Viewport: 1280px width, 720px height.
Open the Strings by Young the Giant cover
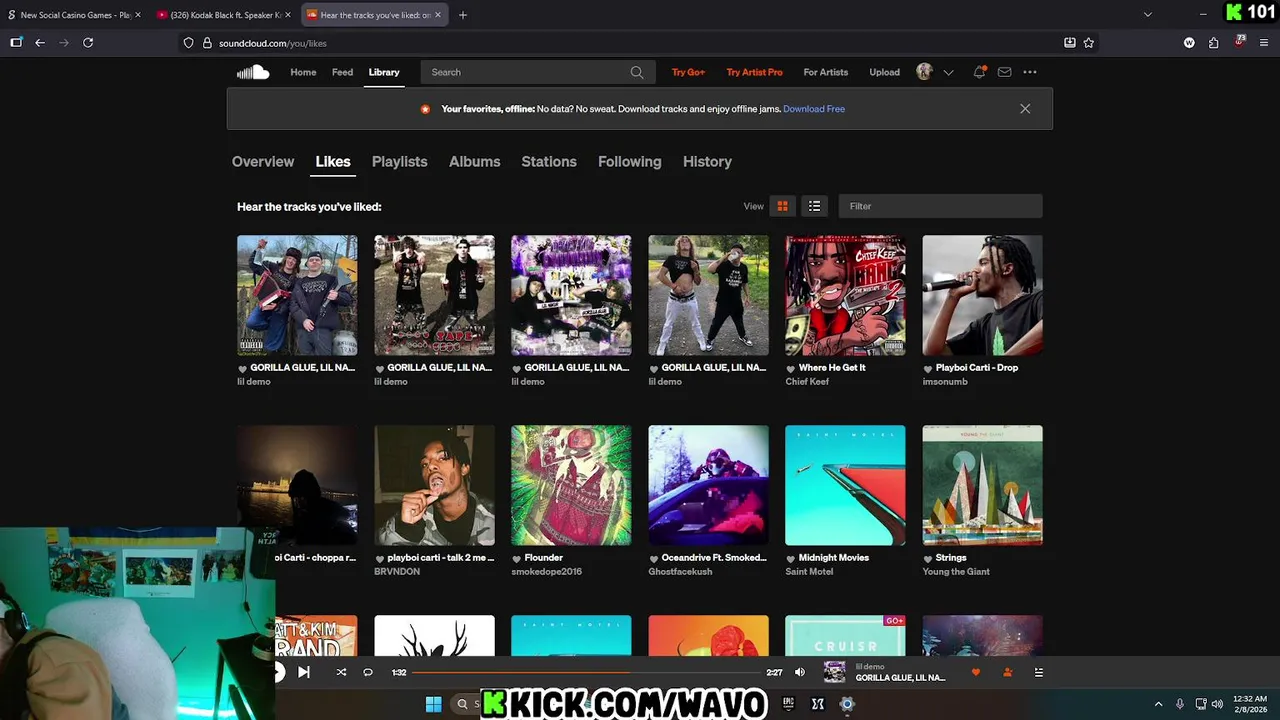[982, 485]
